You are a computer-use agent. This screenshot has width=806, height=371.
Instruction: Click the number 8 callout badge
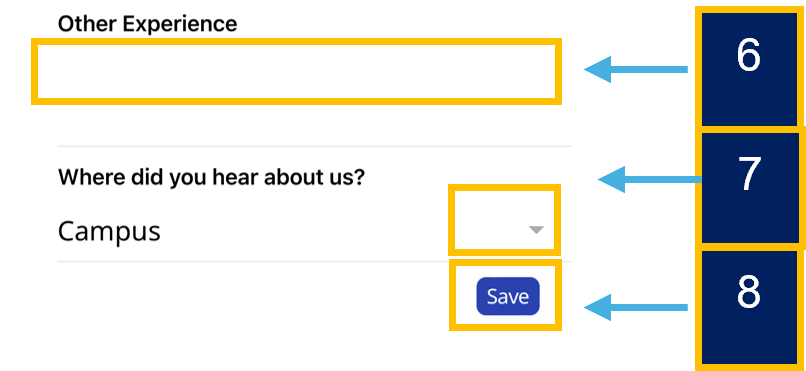tap(748, 307)
